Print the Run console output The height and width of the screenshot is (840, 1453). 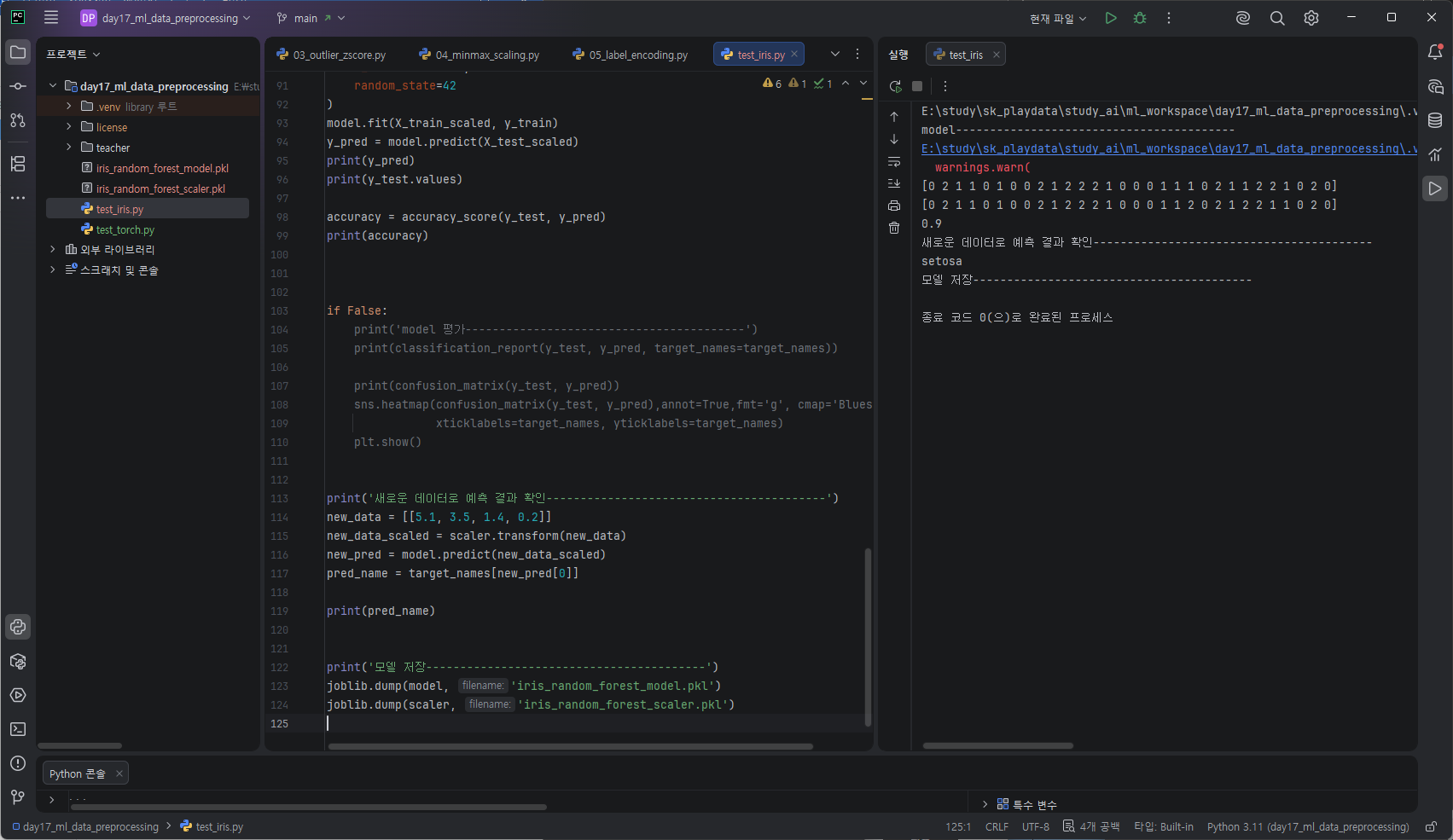894,206
